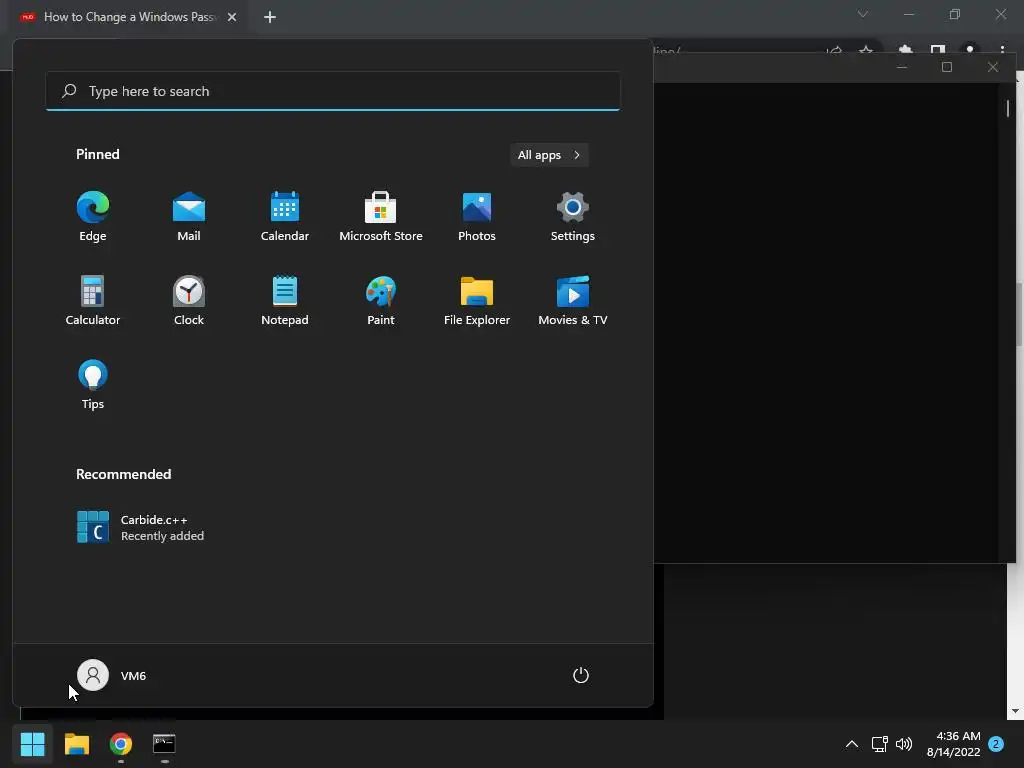Open Chrome extensions puzzle icon
The image size is (1024, 768).
[905, 50]
